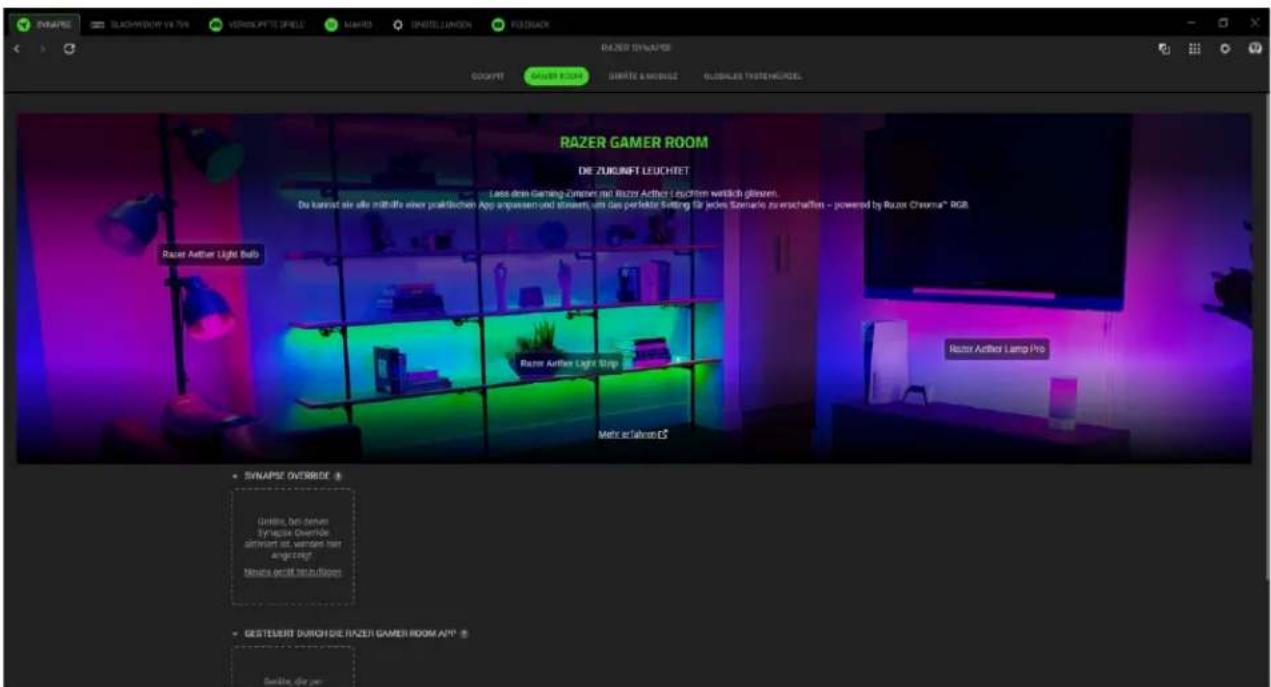Click the green icon on Makro tab

click(329, 23)
